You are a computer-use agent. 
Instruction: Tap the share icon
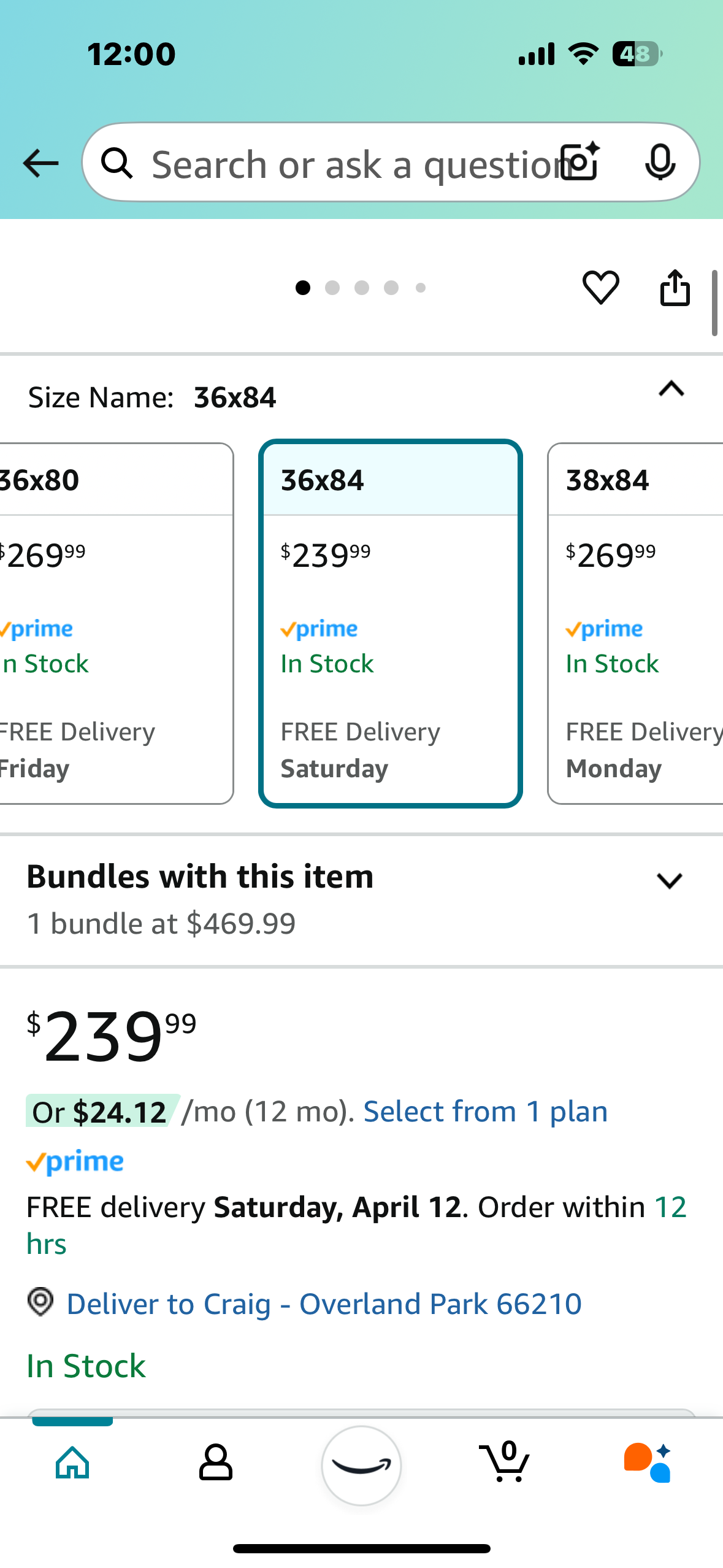tap(675, 287)
